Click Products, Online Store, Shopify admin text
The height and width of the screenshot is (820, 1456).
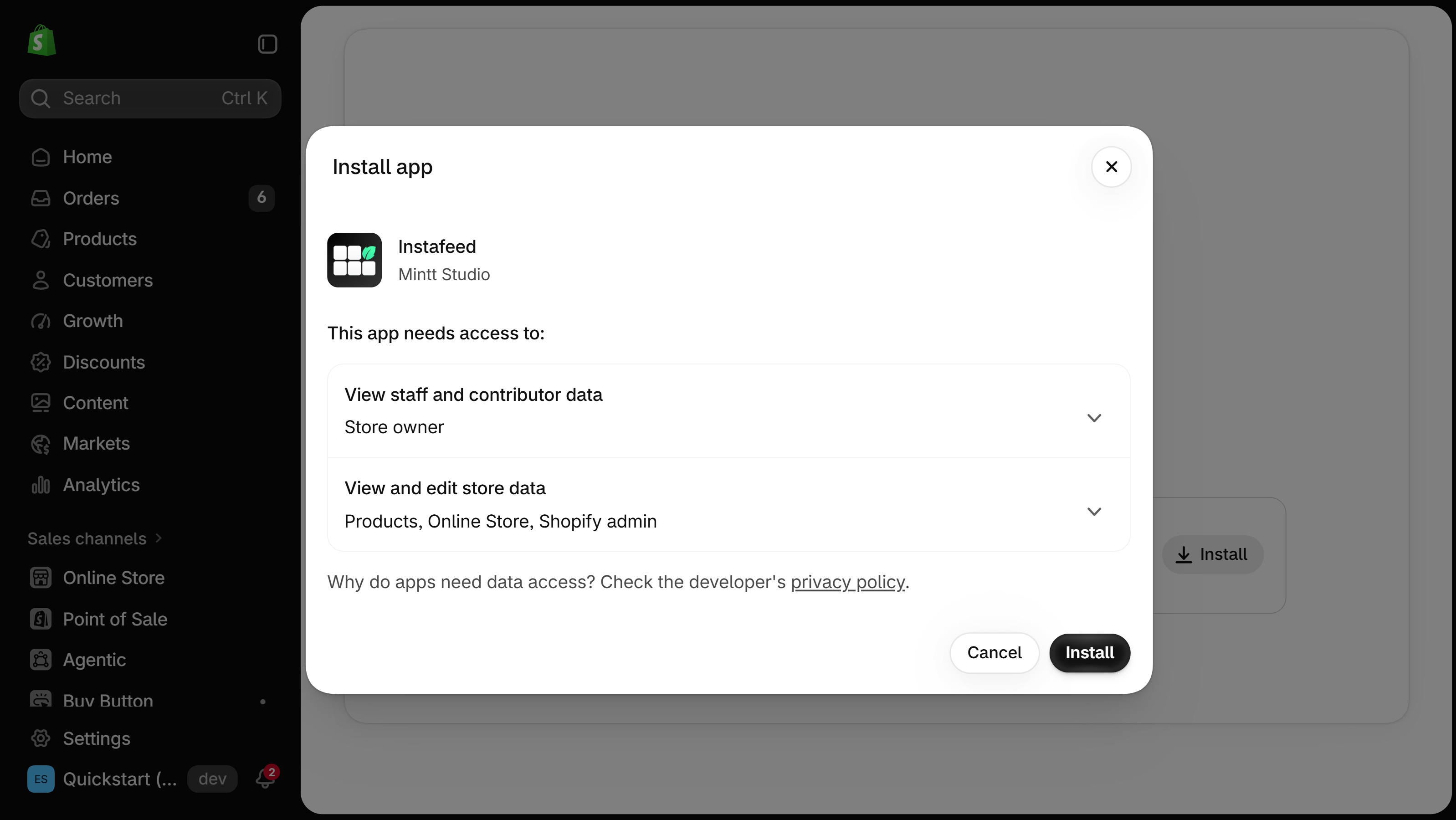coord(500,521)
